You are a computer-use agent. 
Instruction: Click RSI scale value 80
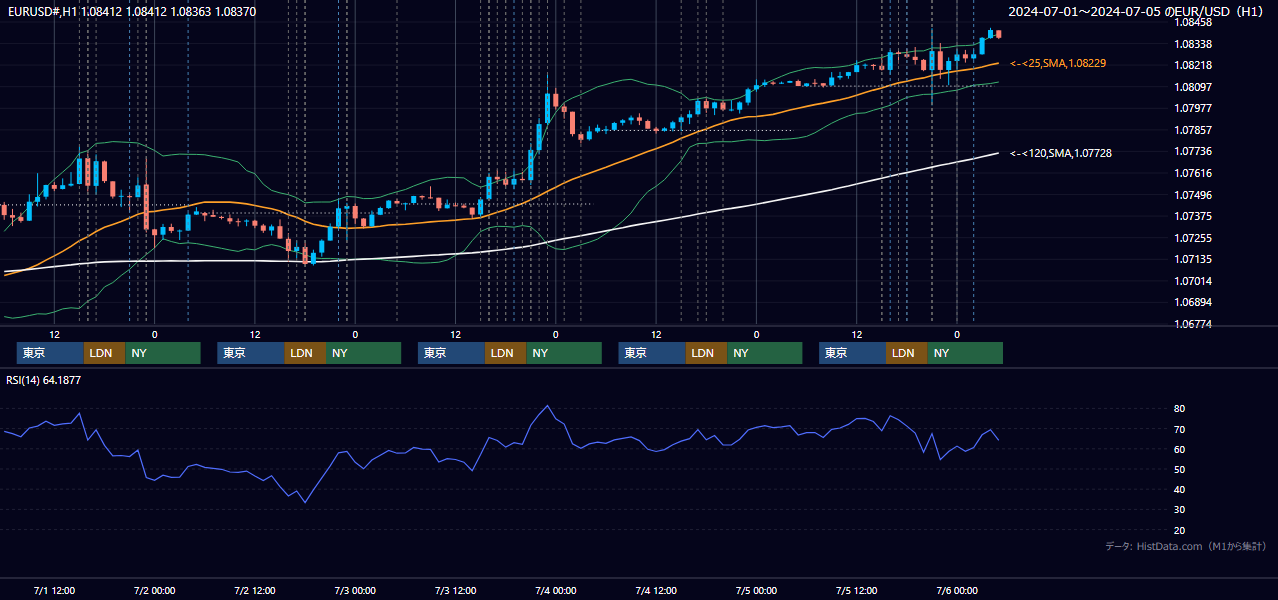[x=1180, y=409]
